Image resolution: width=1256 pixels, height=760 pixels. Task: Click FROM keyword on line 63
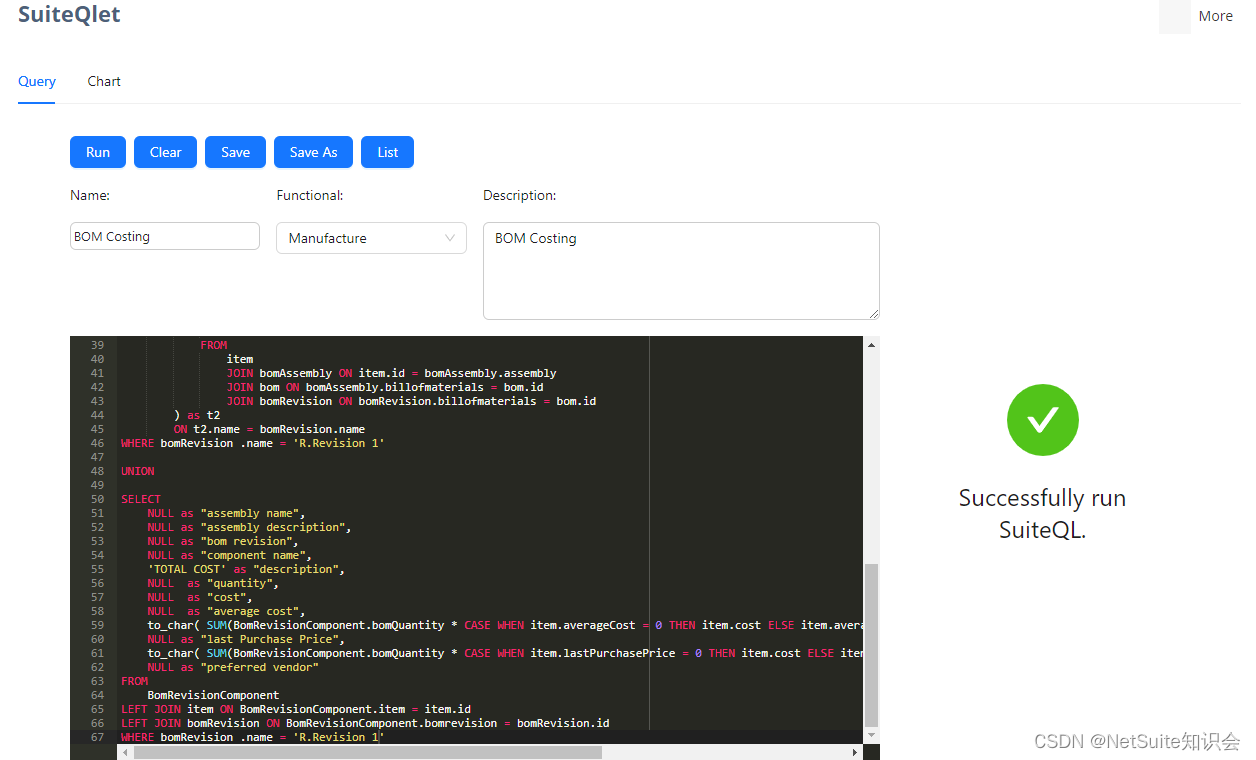(x=134, y=681)
